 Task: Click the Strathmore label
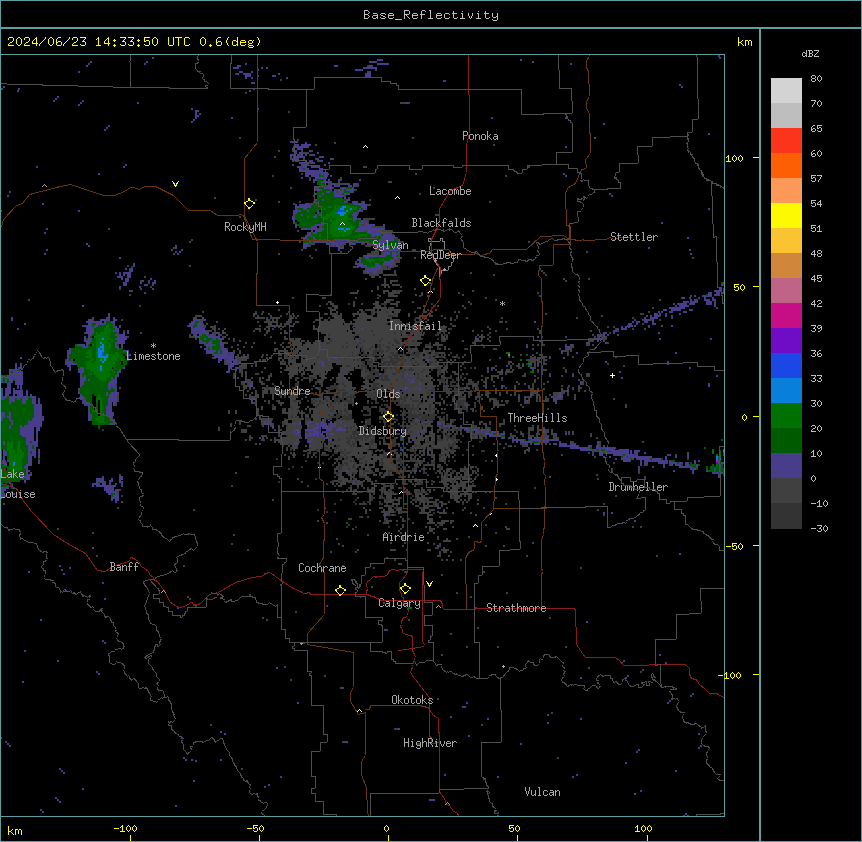click(x=516, y=608)
